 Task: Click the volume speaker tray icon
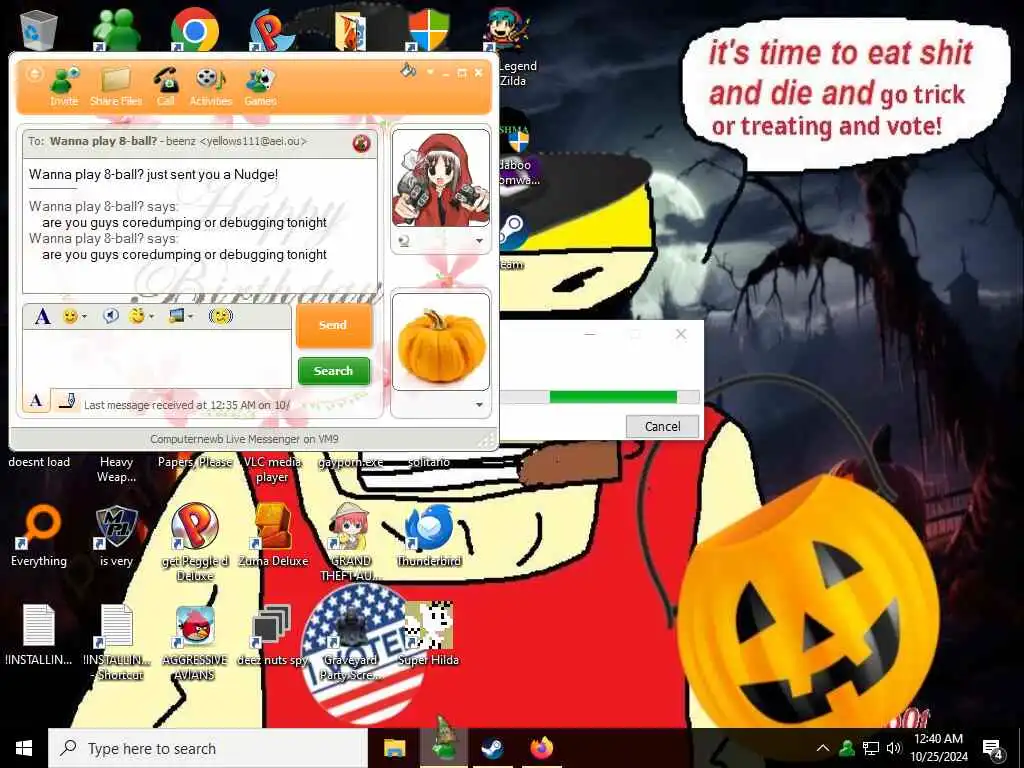click(894, 748)
